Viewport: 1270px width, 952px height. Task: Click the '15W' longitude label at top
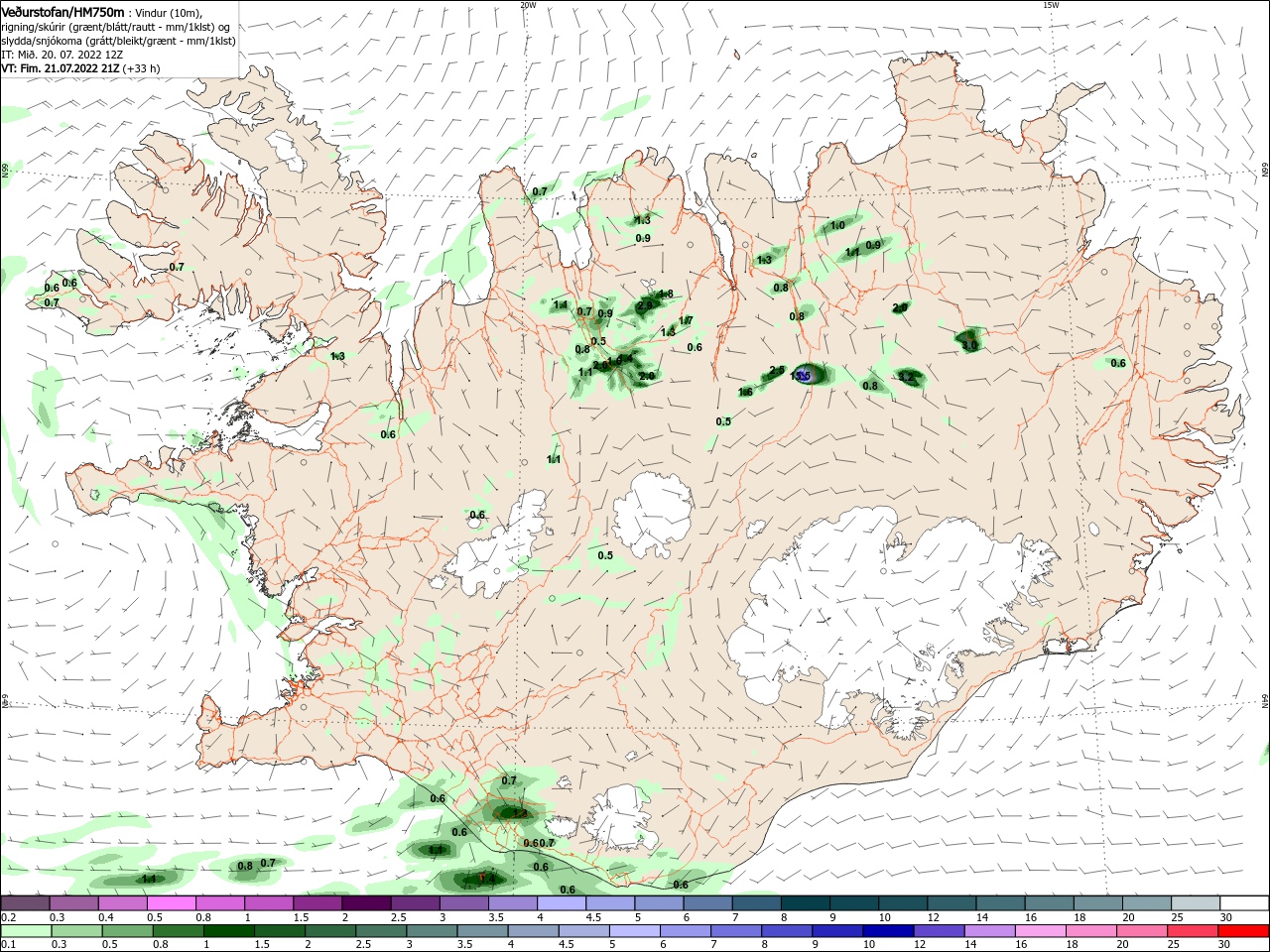pyautogui.click(x=1051, y=5)
